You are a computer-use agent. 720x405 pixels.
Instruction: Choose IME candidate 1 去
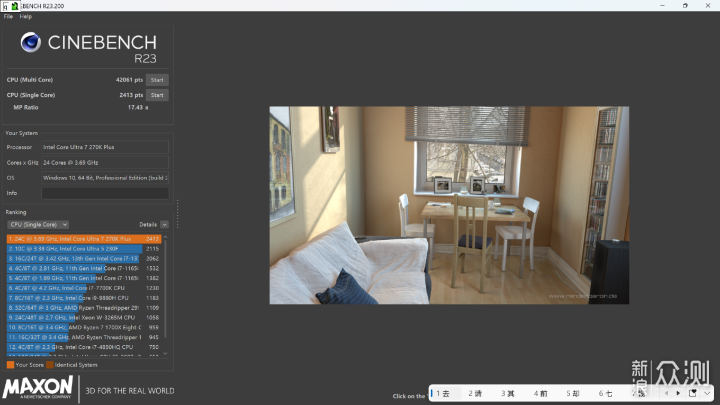443,394
